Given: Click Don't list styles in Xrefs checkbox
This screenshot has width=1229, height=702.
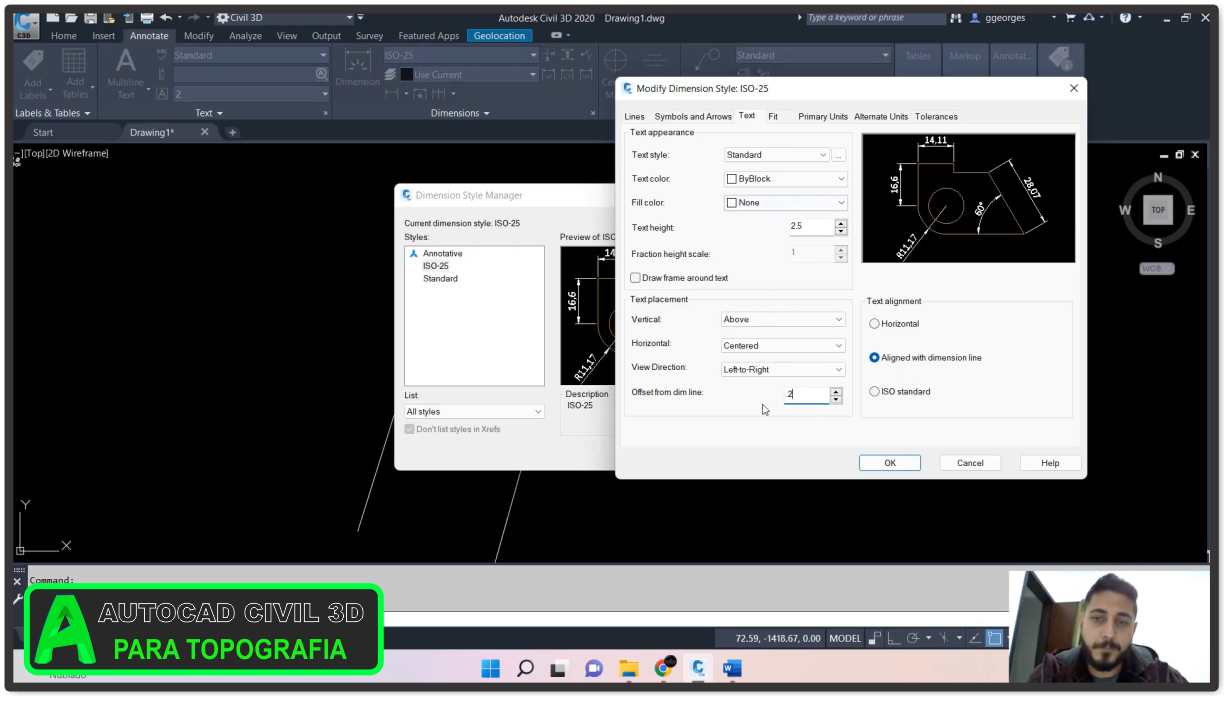Looking at the screenshot, I should [410, 429].
